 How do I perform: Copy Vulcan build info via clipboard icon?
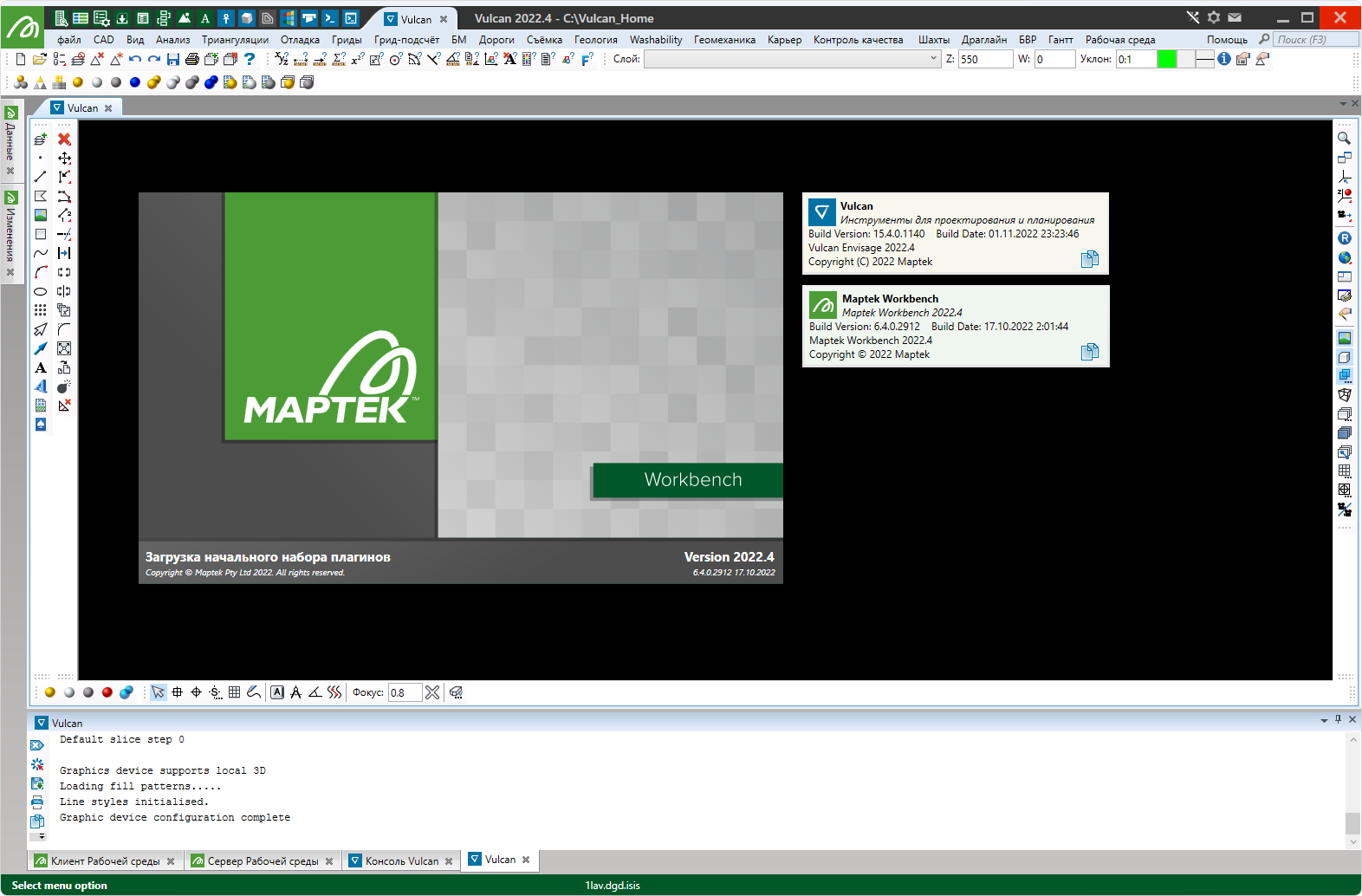point(1090,259)
